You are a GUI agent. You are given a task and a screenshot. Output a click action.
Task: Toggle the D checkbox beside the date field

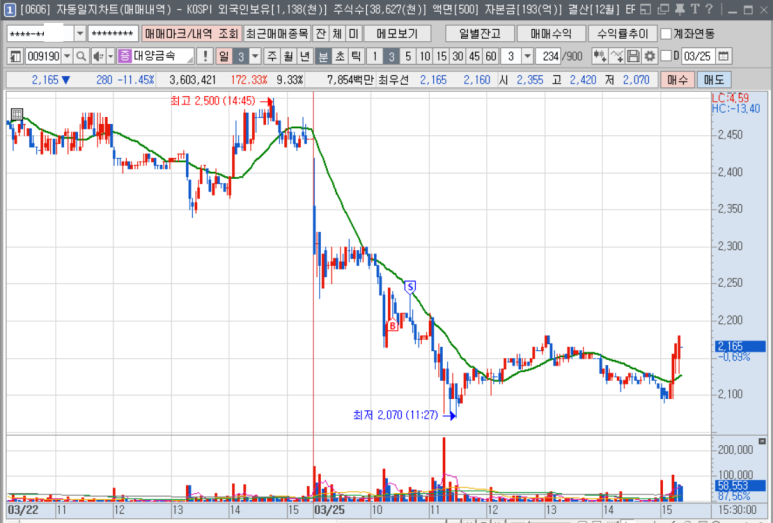point(666,56)
